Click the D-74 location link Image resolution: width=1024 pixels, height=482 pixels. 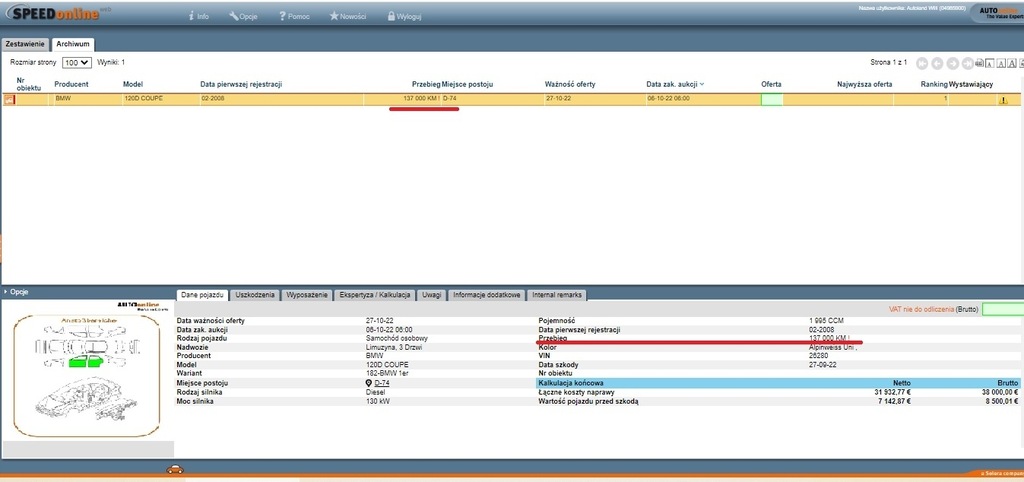tap(382, 383)
